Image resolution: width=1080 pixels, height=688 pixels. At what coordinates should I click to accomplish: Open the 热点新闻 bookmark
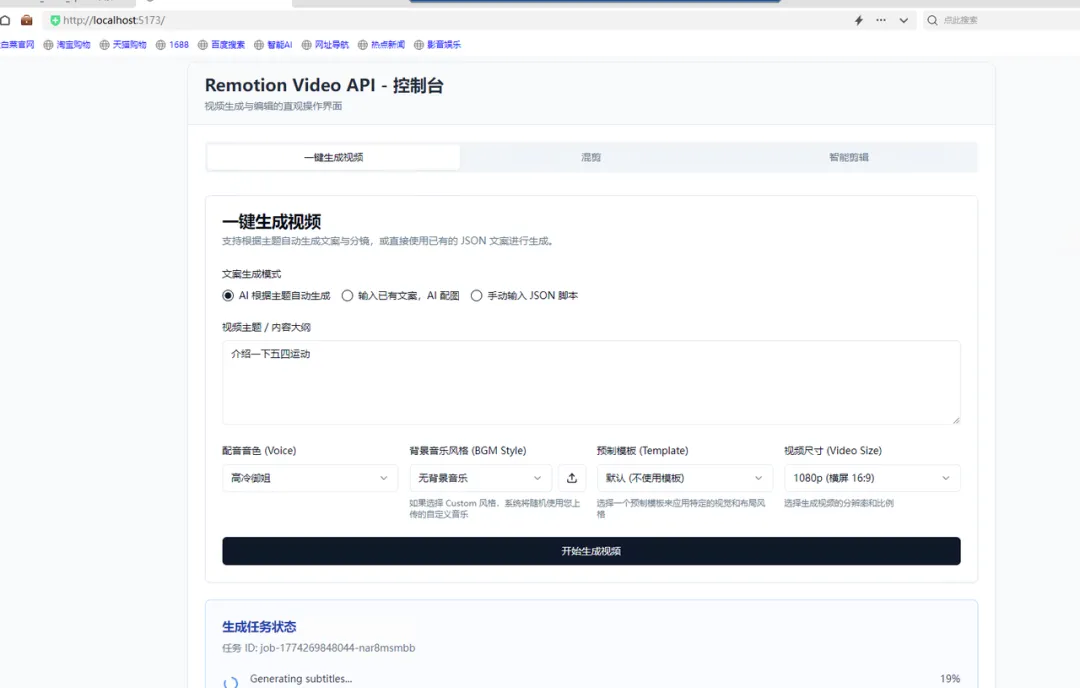381,45
